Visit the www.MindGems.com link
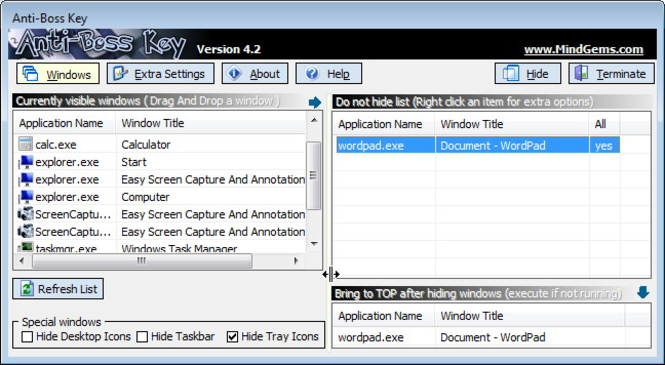Image resolution: width=665 pixels, height=365 pixels. [584, 50]
